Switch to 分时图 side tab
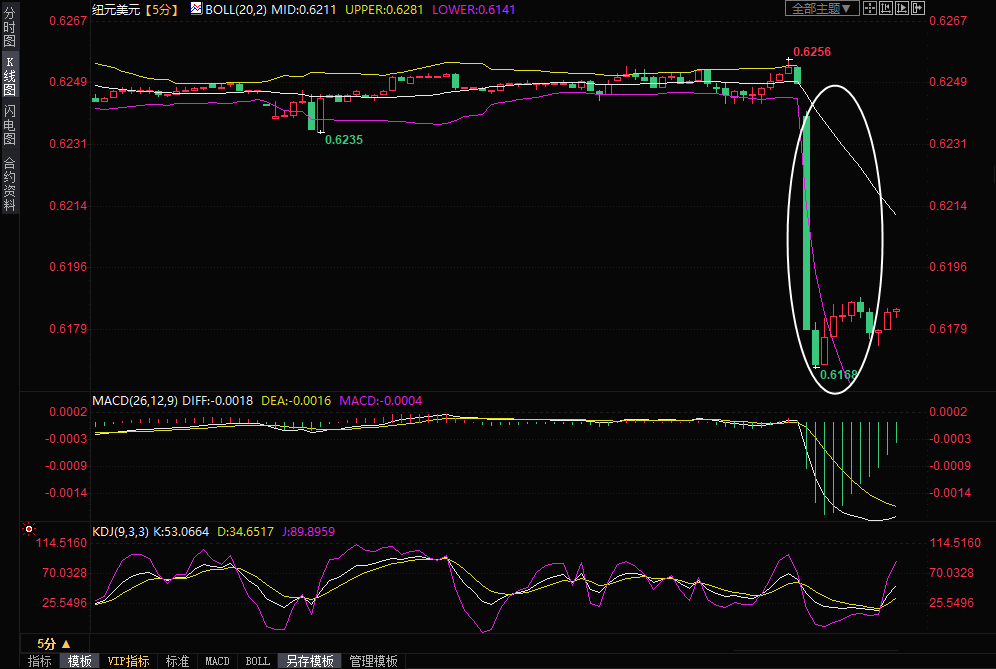 click(9, 28)
